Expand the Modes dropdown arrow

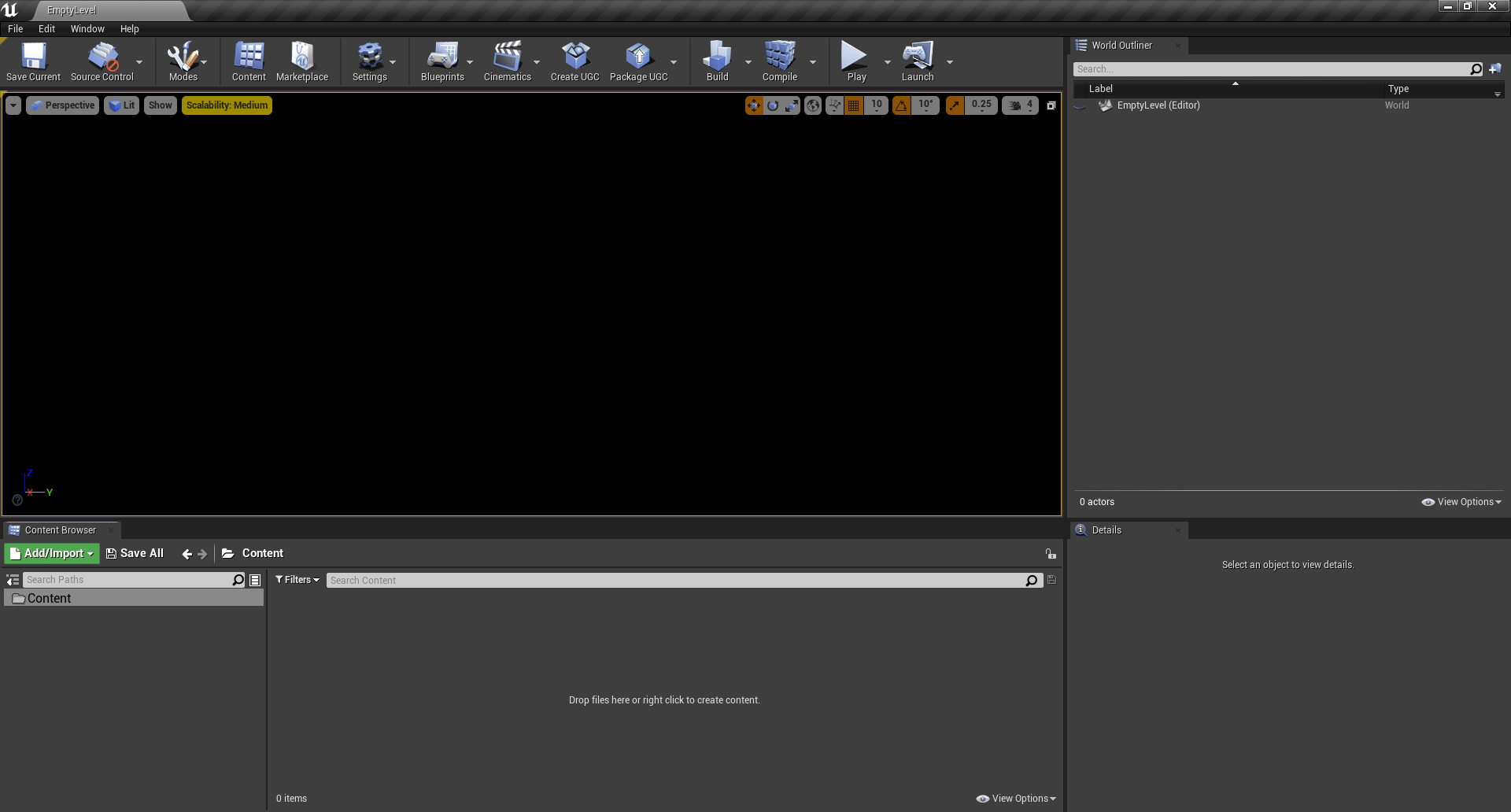pyautogui.click(x=204, y=62)
